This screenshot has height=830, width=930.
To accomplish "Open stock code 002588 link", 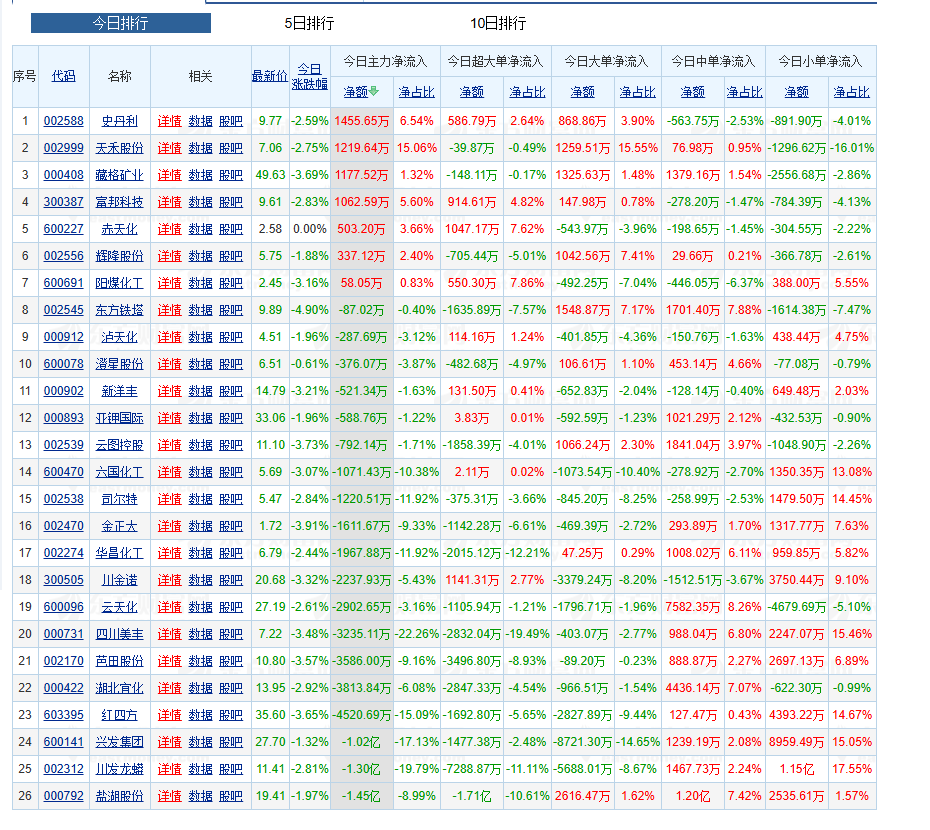I will tap(63, 121).
